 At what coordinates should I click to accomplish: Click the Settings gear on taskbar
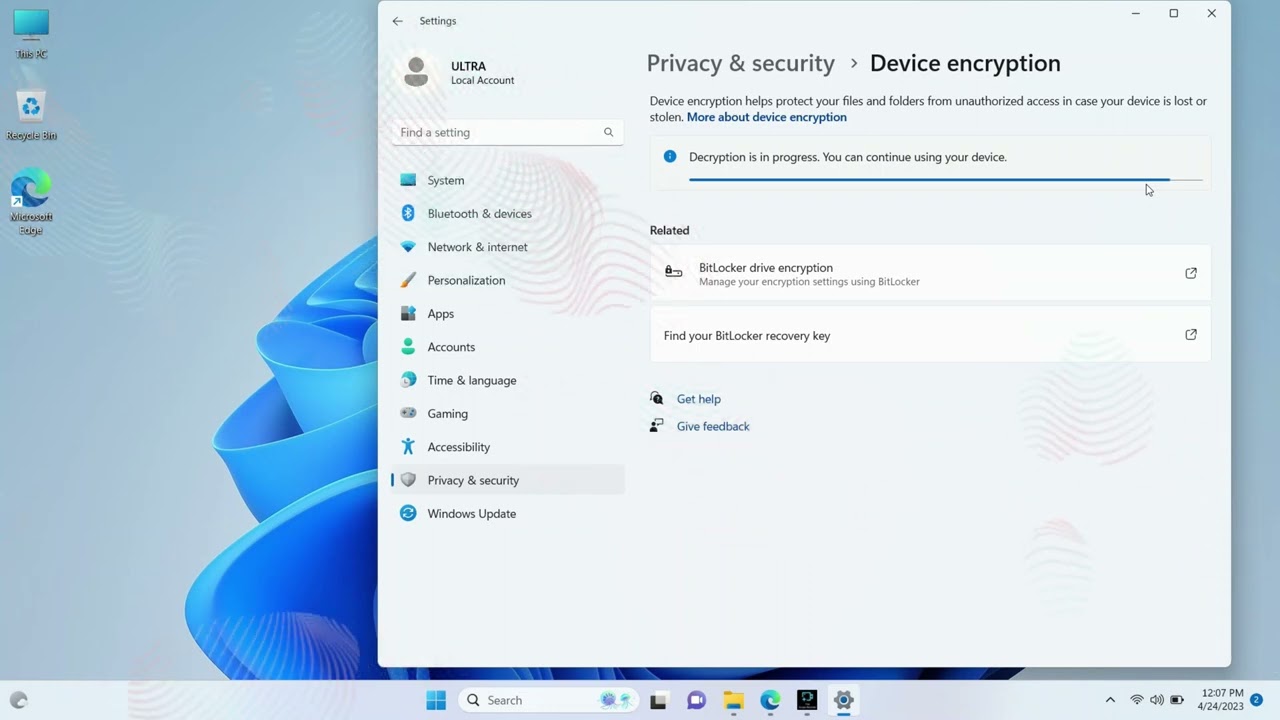point(843,701)
